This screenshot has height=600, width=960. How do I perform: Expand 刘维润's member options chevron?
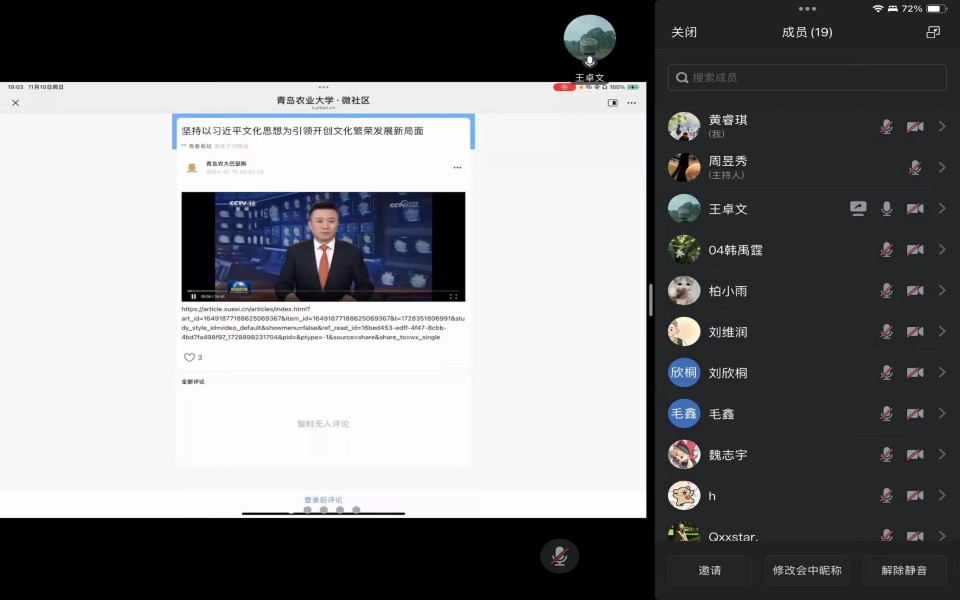[x=942, y=331]
